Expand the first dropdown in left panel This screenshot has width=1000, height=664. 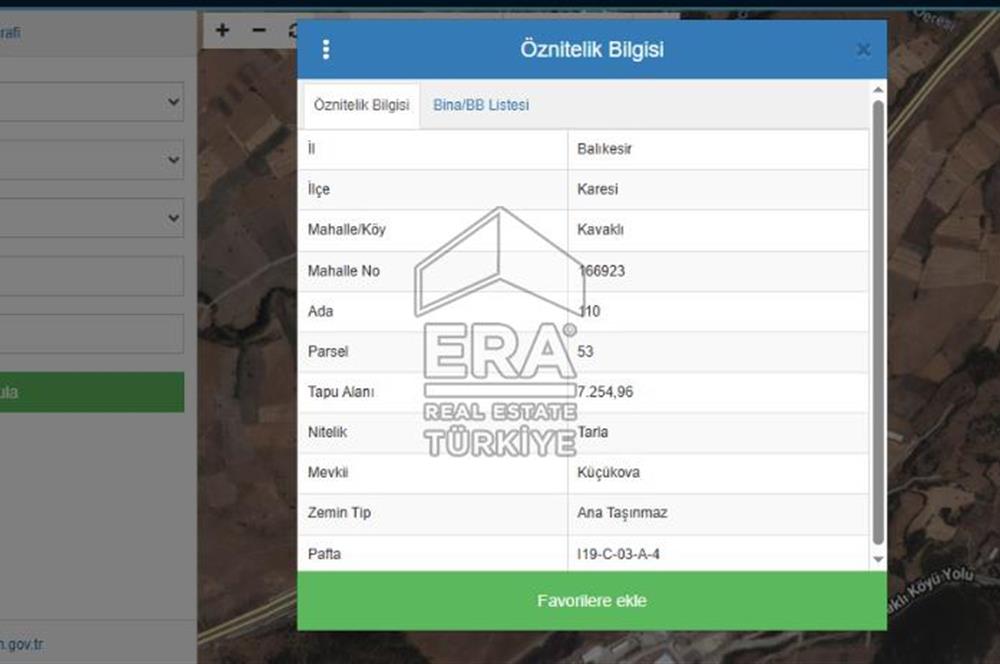[92, 101]
